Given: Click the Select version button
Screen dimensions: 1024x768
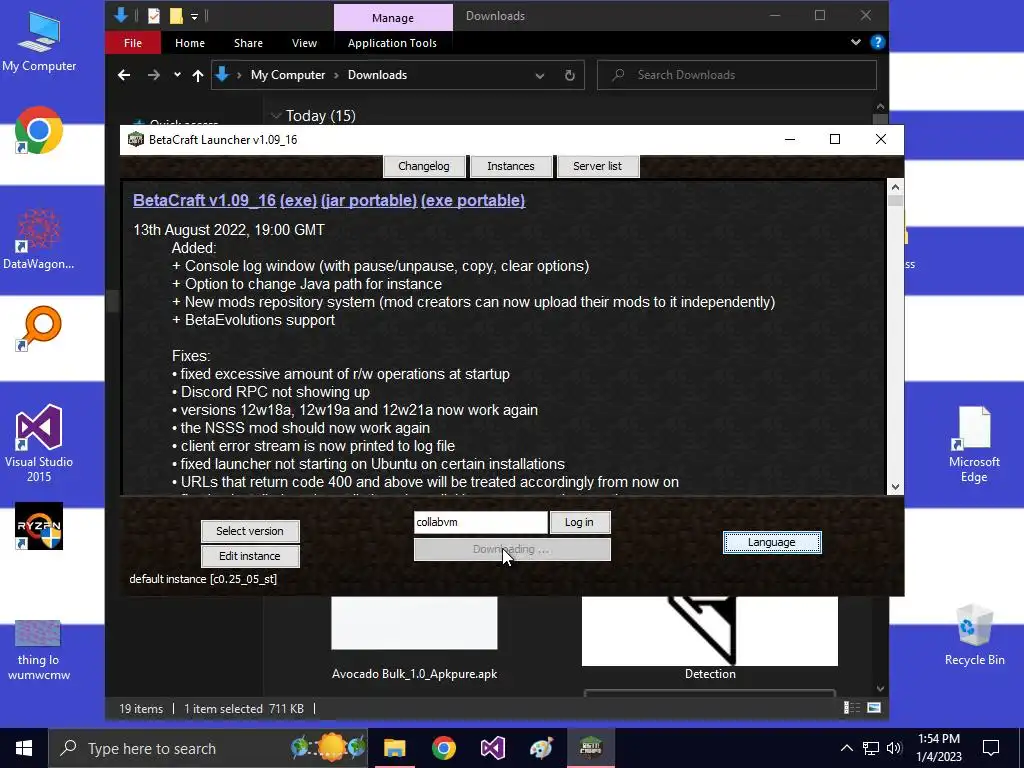Looking at the screenshot, I should pos(250,531).
